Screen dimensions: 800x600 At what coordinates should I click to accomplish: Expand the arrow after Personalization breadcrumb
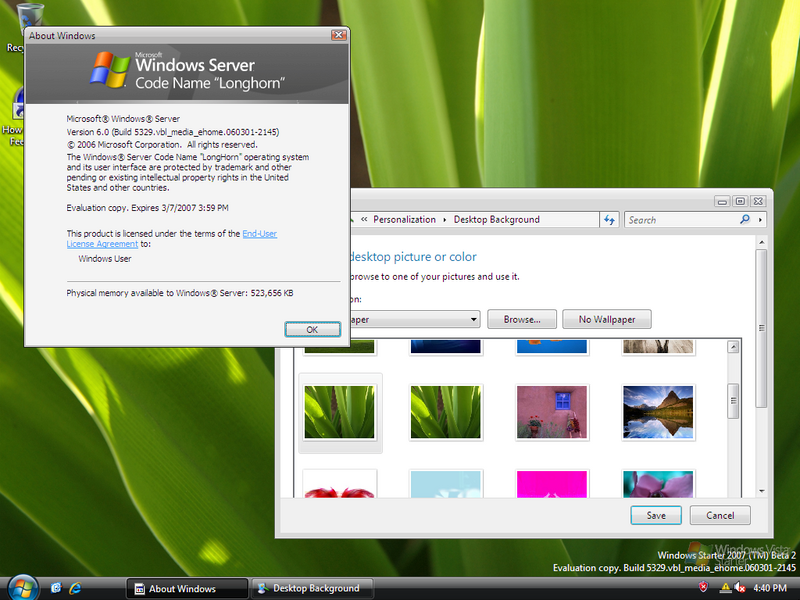(444, 219)
